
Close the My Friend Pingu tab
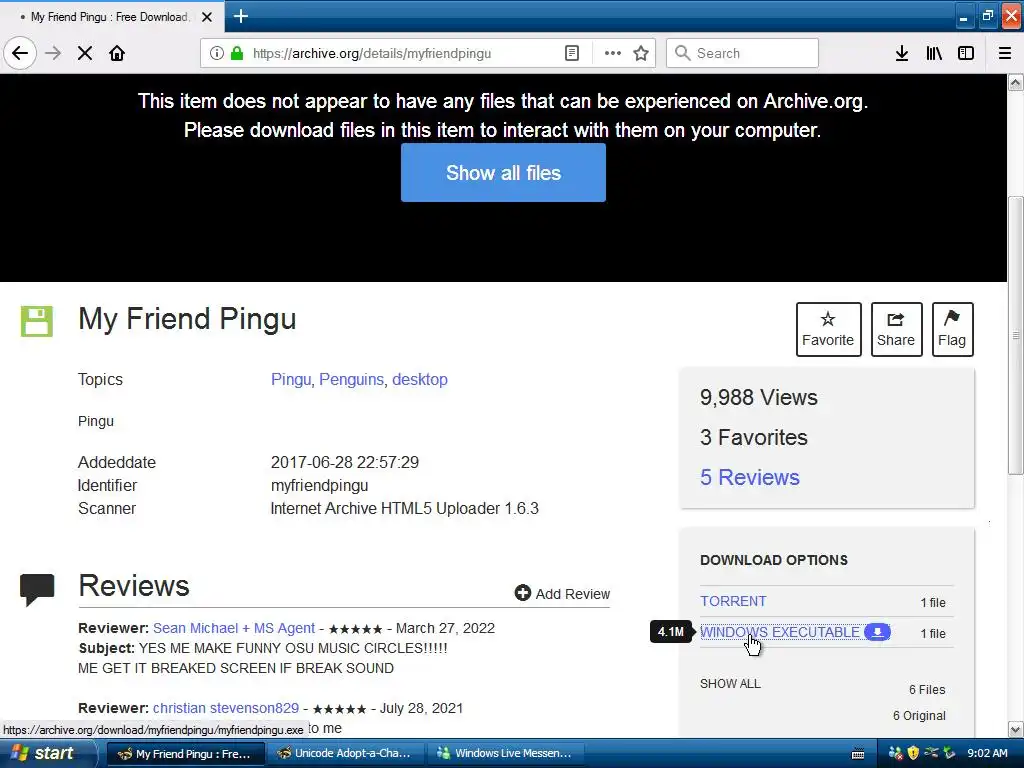(207, 17)
